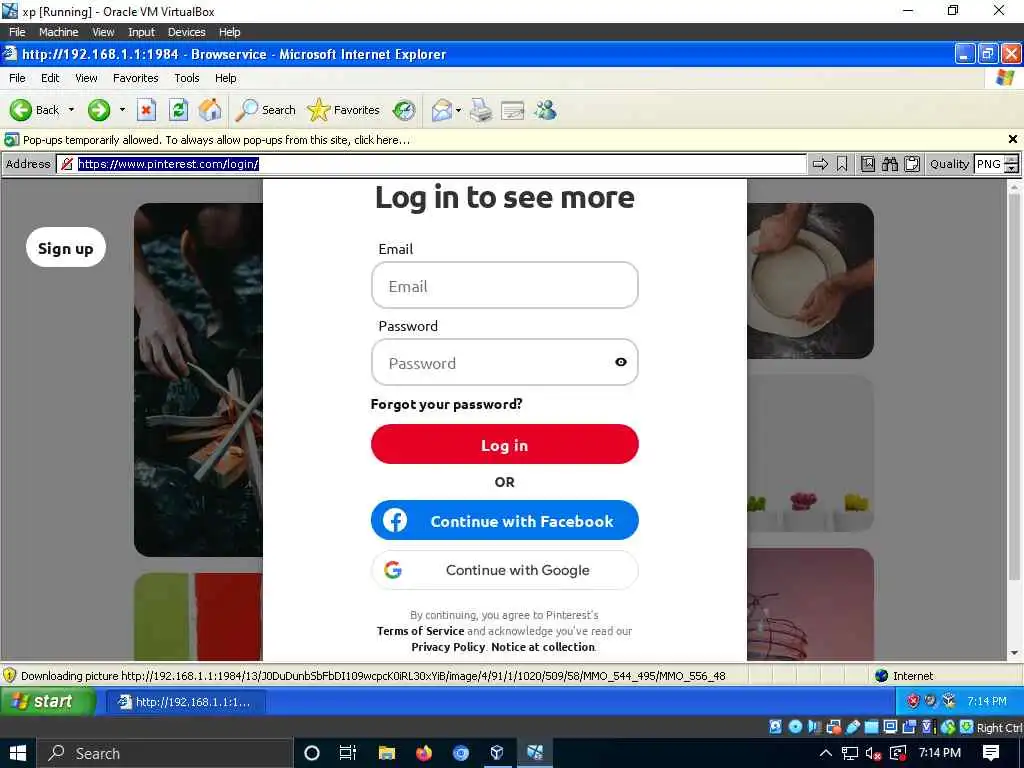
Task: Open Internet Explorer Edit menu
Action: [50, 78]
